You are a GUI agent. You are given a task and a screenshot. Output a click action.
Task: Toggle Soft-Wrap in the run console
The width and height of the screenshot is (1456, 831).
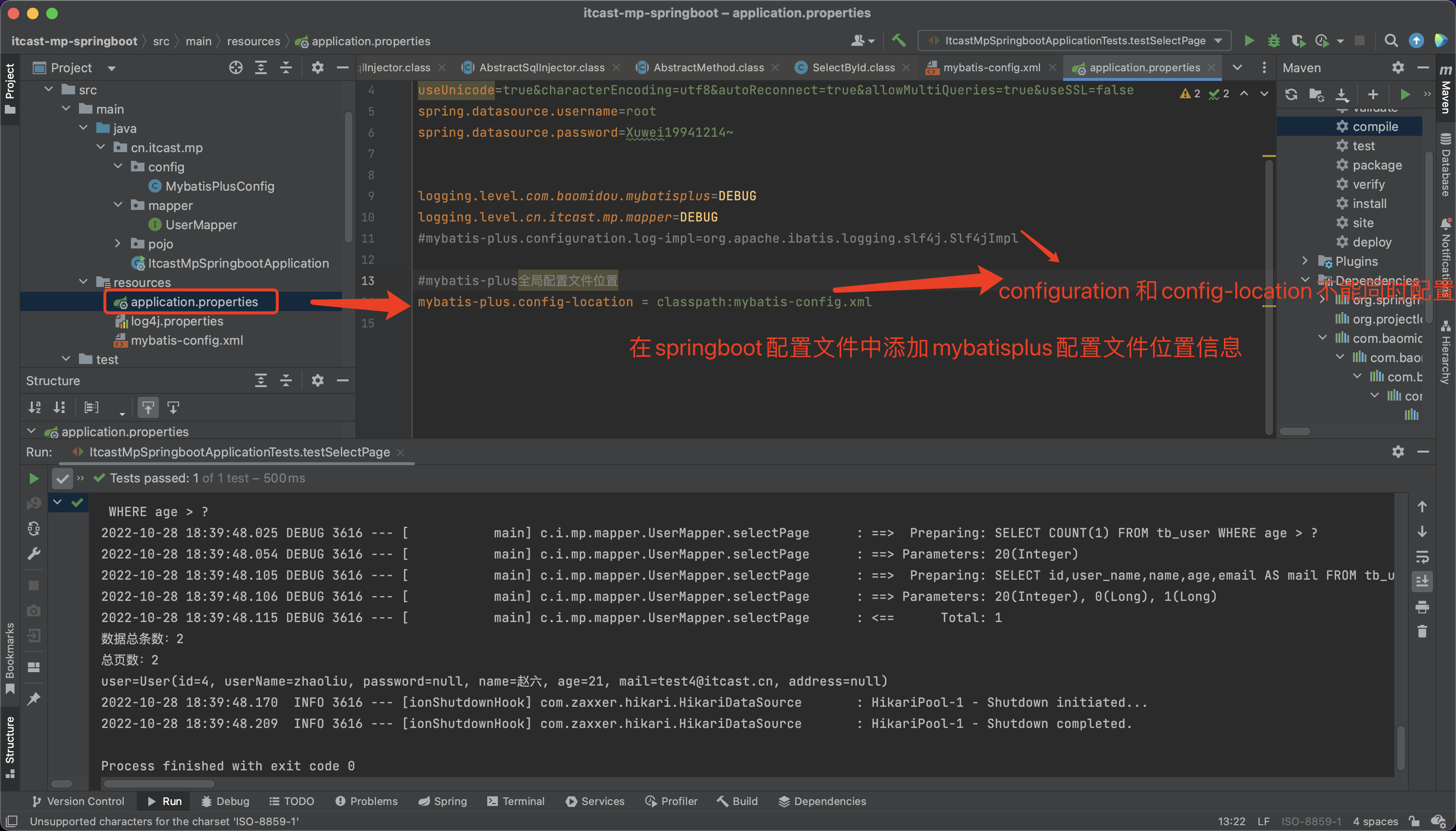click(x=1422, y=557)
